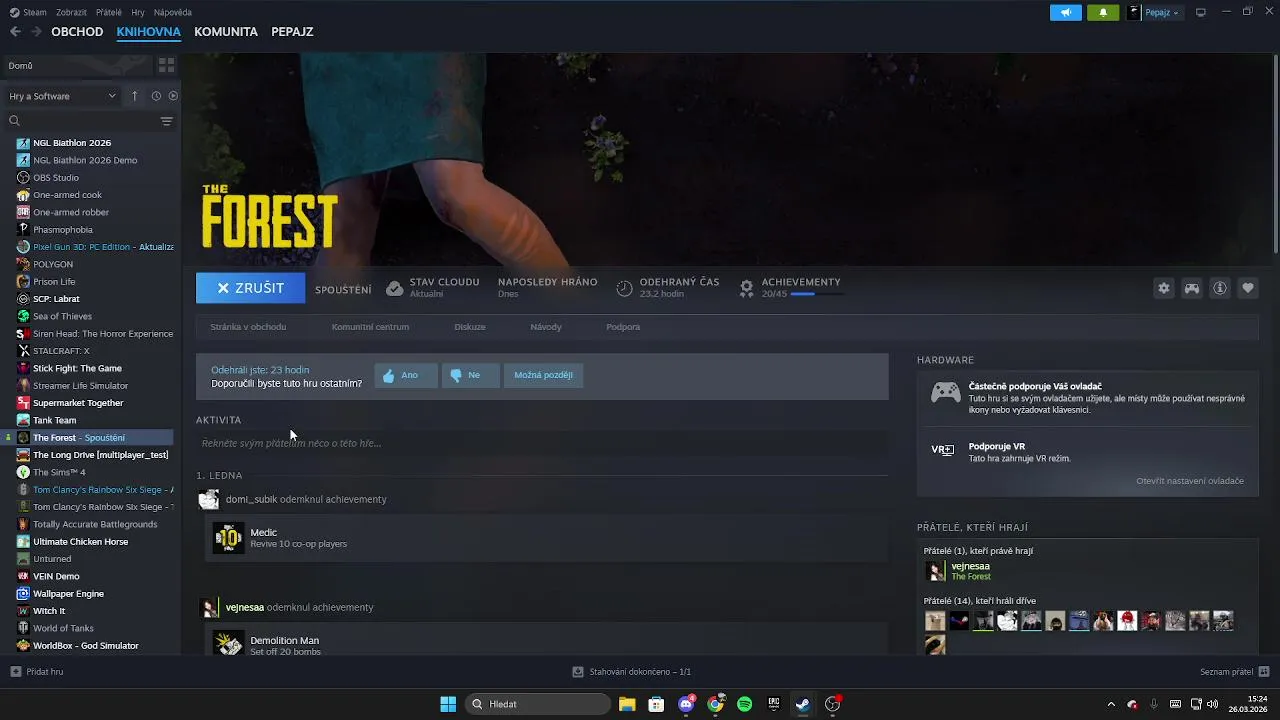Open downloads status Stahování dokončeno
This screenshot has height=720, width=1280.
click(632, 672)
